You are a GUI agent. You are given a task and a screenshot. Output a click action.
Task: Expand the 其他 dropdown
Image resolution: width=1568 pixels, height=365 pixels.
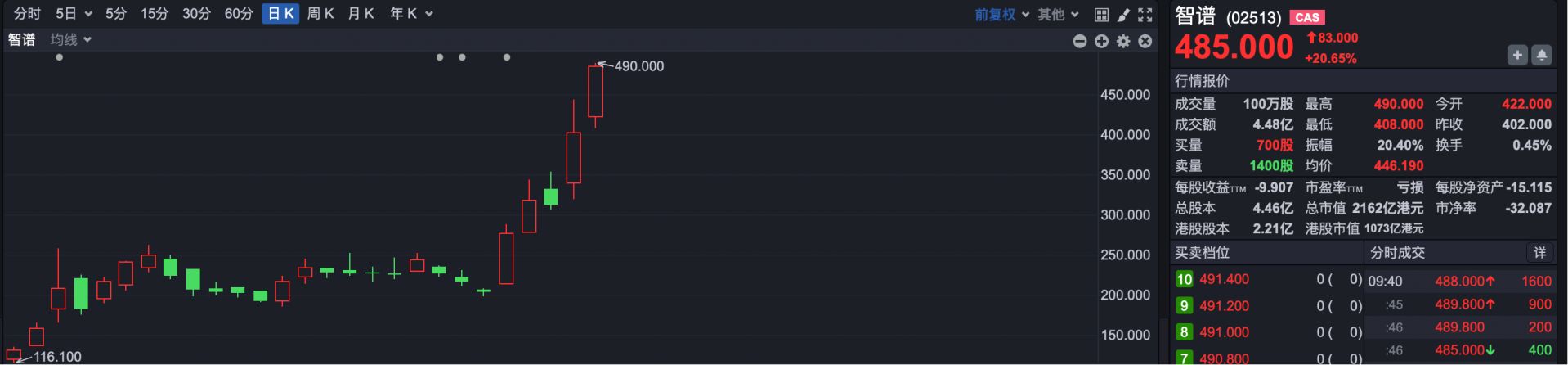tap(1058, 14)
